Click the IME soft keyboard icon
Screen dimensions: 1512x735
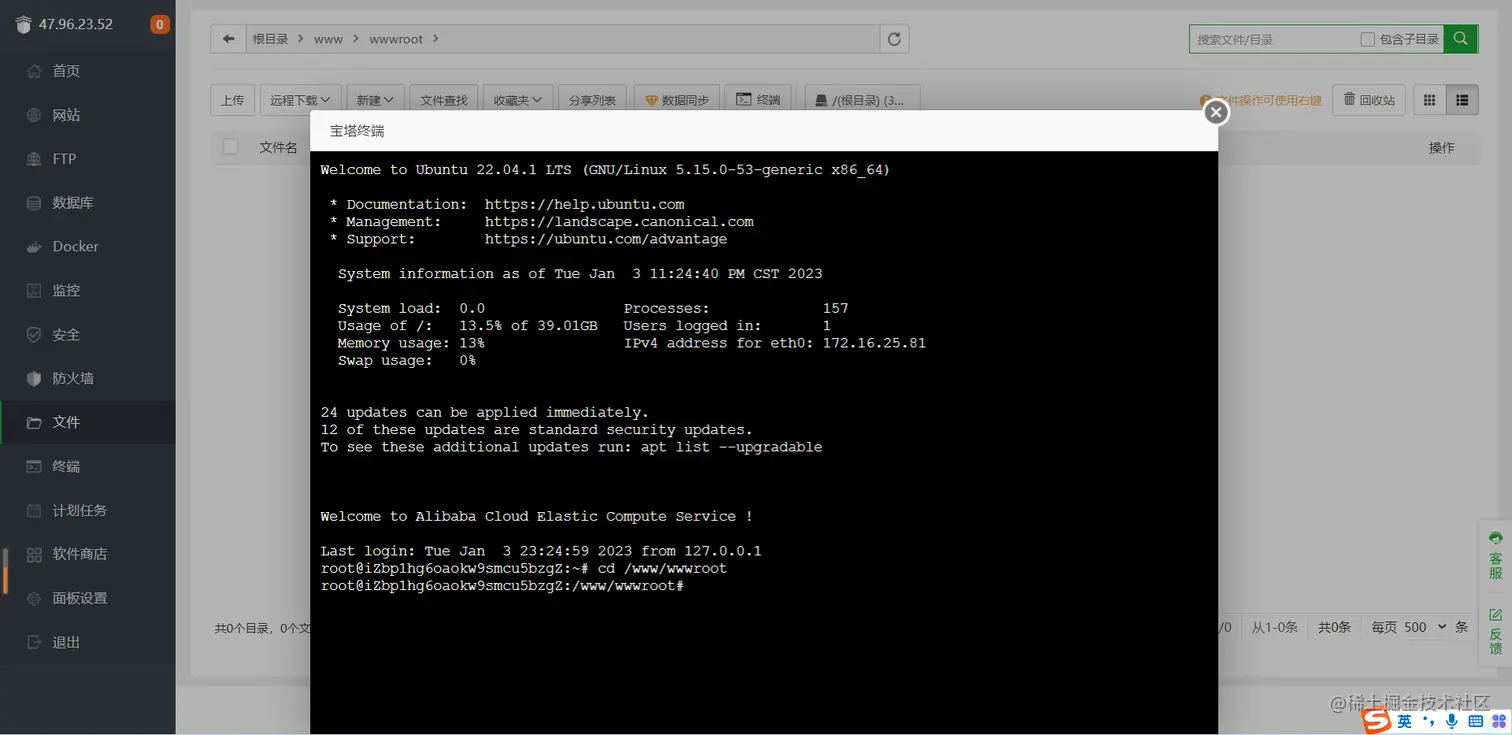(1475, 721)
